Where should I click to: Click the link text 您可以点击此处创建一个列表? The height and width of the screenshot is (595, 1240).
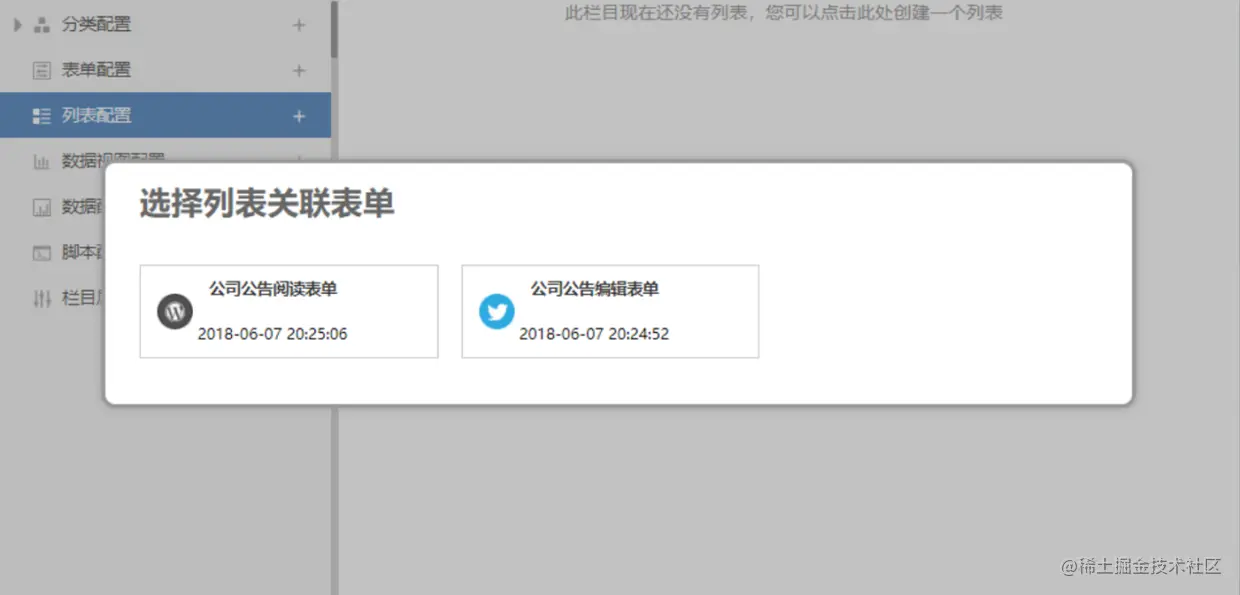point(884,13)
